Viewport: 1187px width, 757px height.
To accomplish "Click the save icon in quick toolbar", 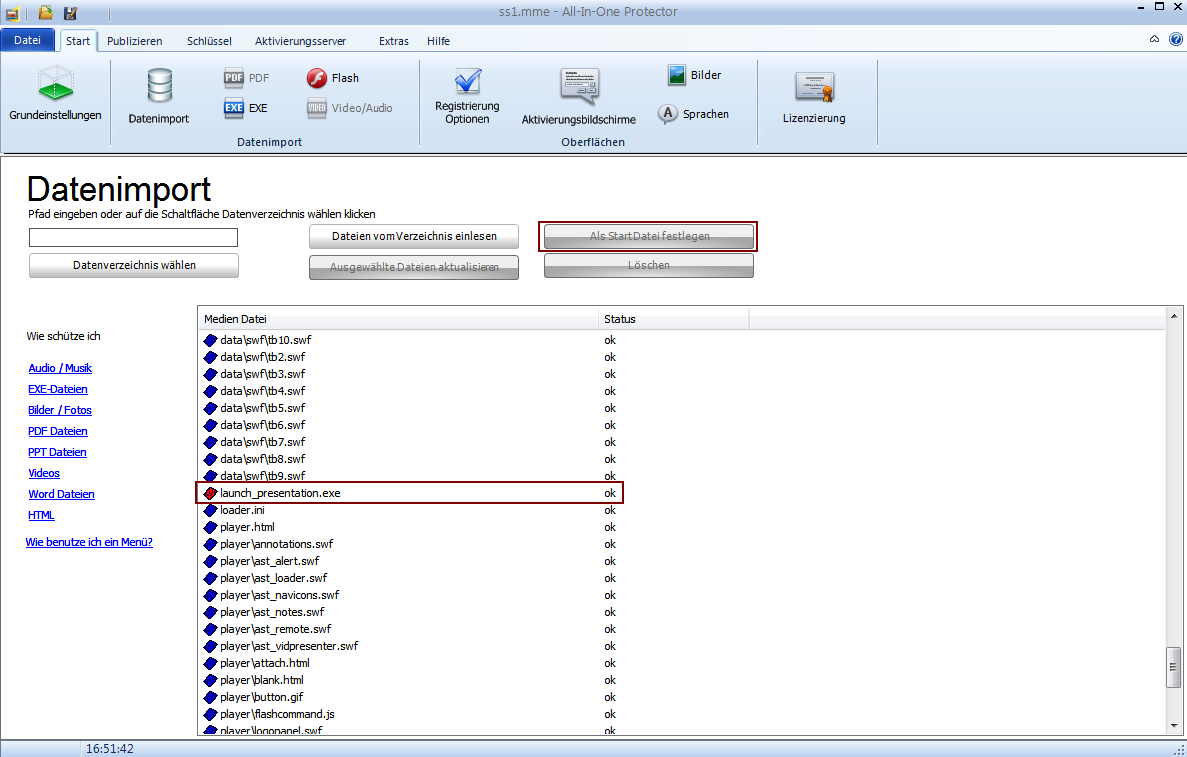I will coord(70,13).
